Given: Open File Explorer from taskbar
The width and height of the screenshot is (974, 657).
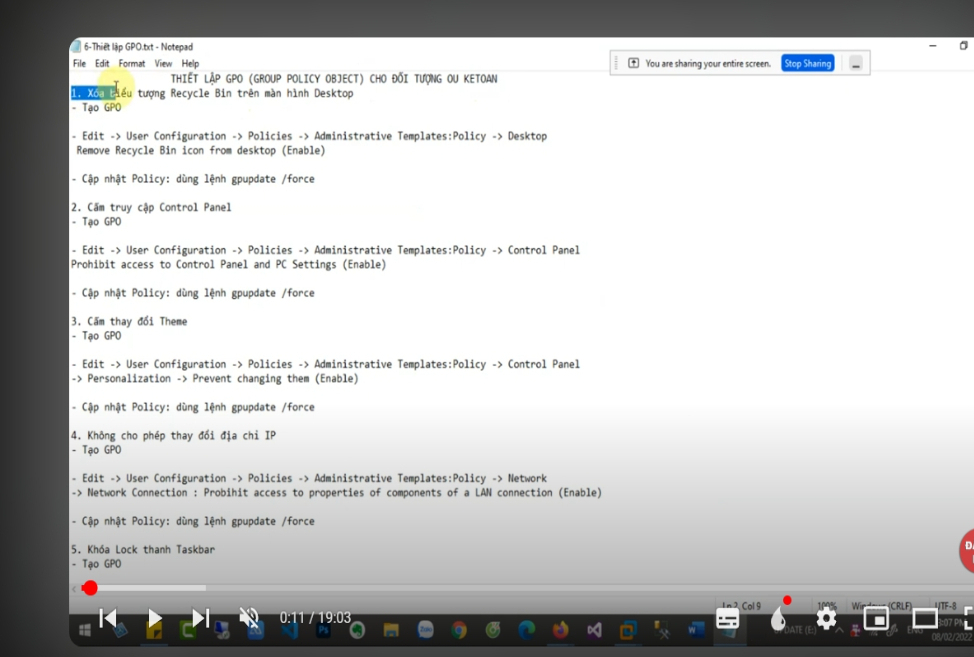Looking at the screenshot, I should [391, 630].
